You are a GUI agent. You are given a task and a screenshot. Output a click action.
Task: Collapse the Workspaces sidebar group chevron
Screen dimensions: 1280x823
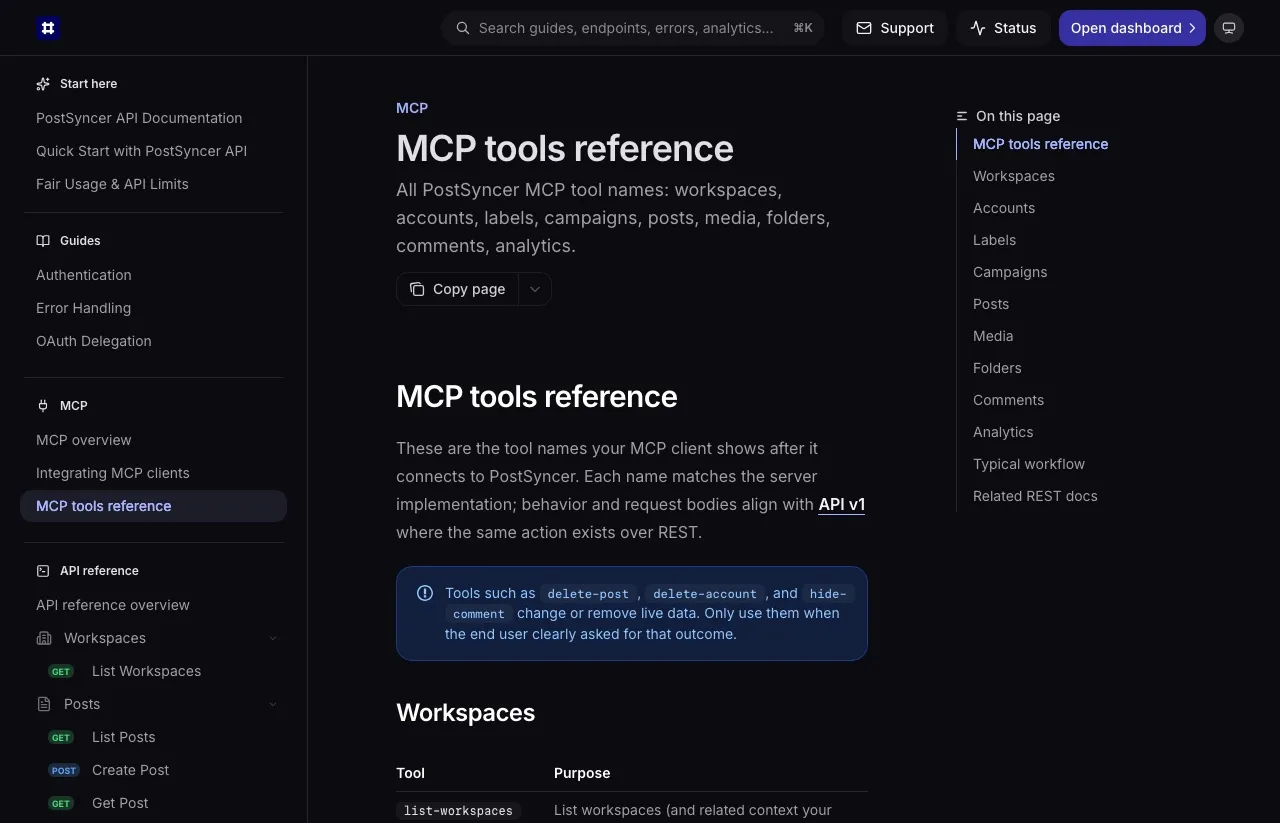click(x=273, y=638)
